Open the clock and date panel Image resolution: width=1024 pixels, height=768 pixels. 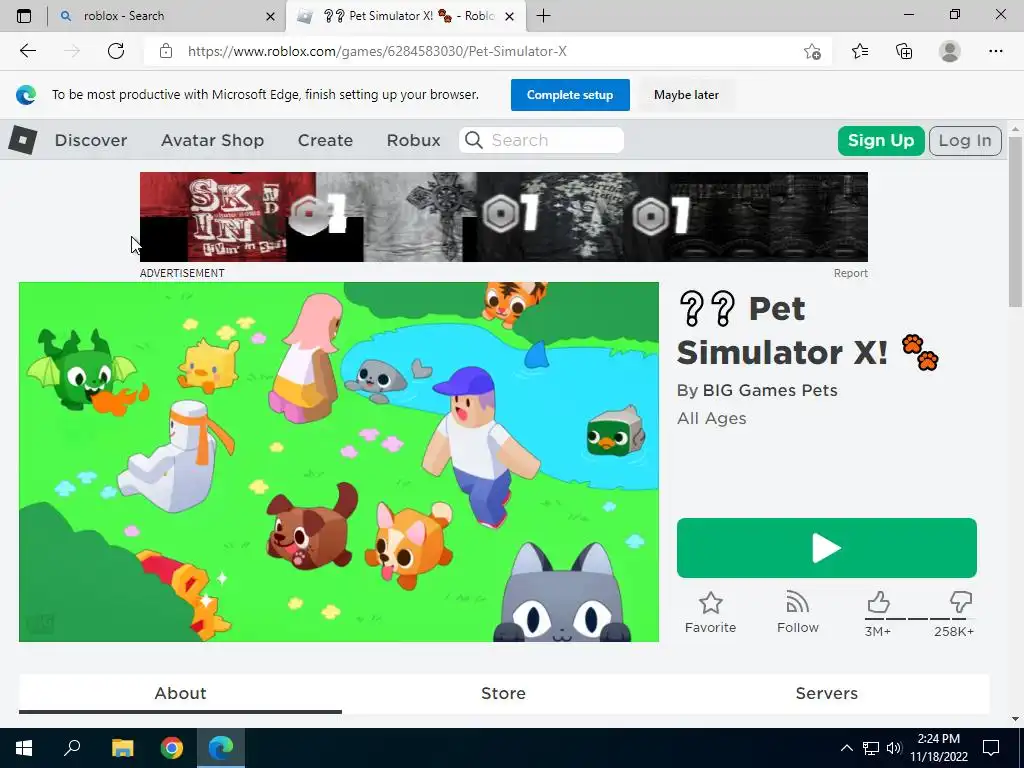tap(938, 748)
